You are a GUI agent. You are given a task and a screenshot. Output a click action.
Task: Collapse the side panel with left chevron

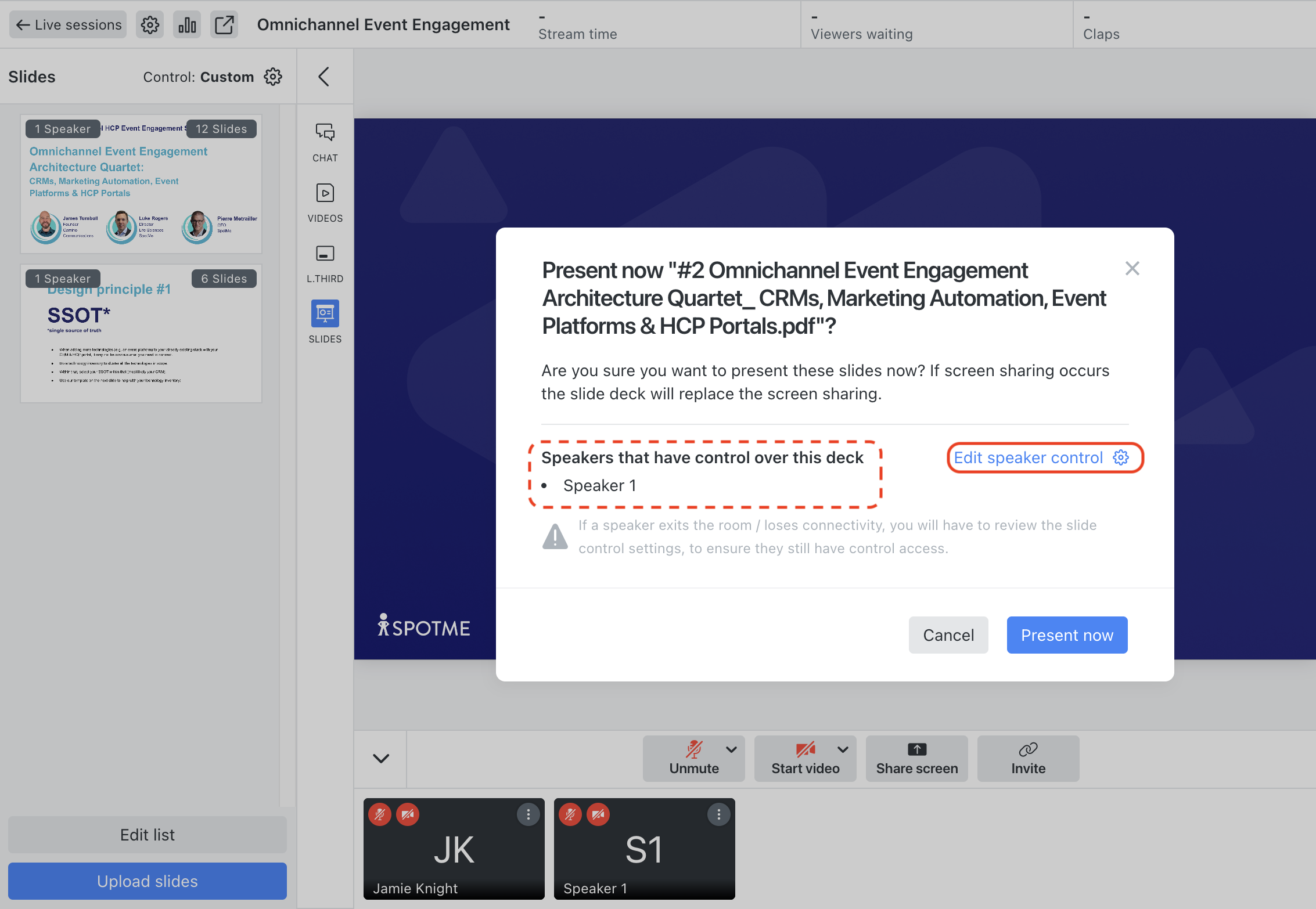pos(324,77)
